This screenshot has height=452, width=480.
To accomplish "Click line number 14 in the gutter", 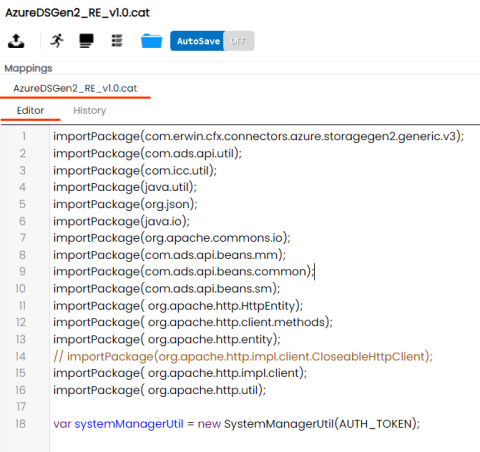I will 20,356.
